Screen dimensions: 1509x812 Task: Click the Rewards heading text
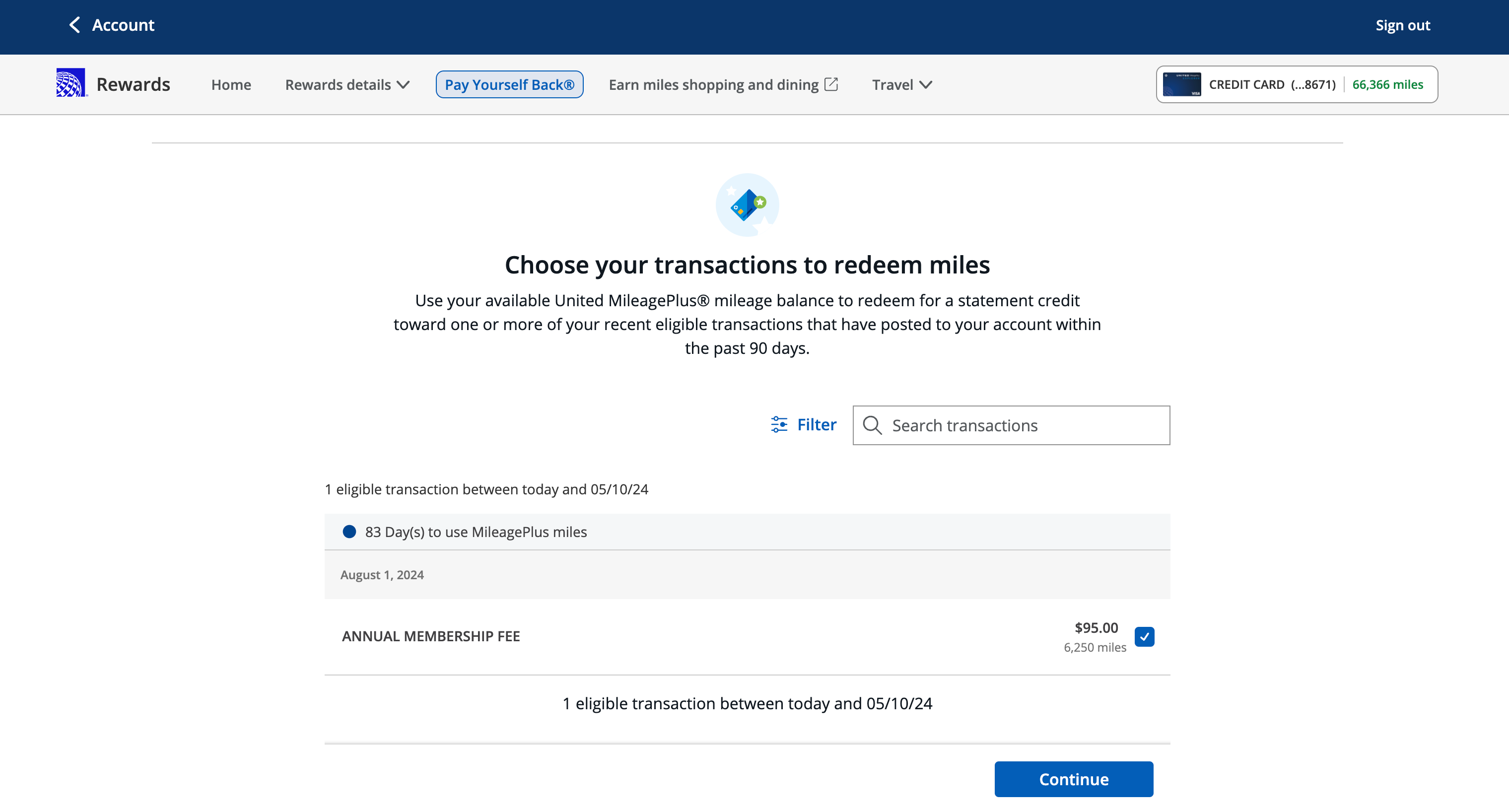point(133,84)
